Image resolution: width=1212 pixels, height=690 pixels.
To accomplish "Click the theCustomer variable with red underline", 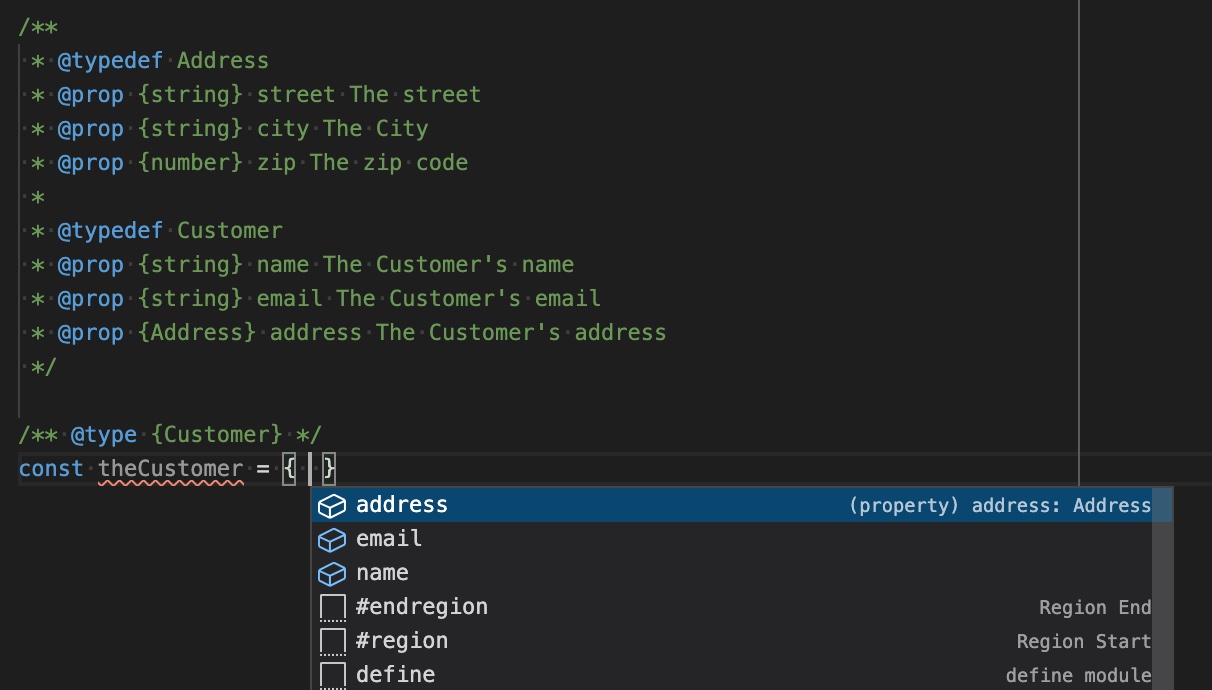I will click(x=170, y=468).
